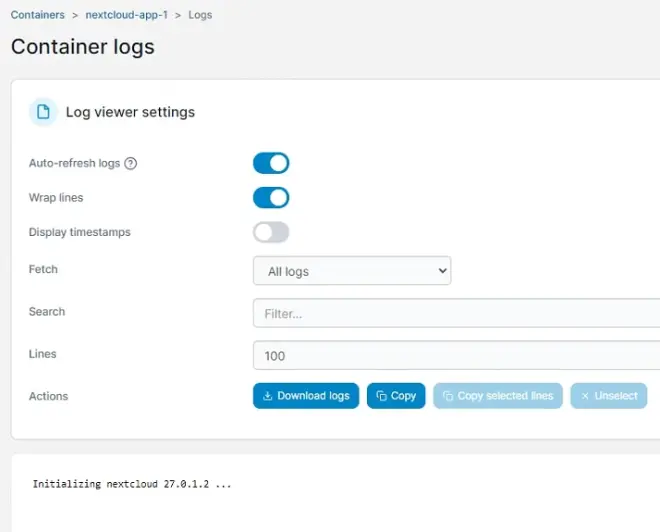Click the download arrow icon on Download logs
The height and width of the screenshot is (532, 660).
[x=267, y=396]
